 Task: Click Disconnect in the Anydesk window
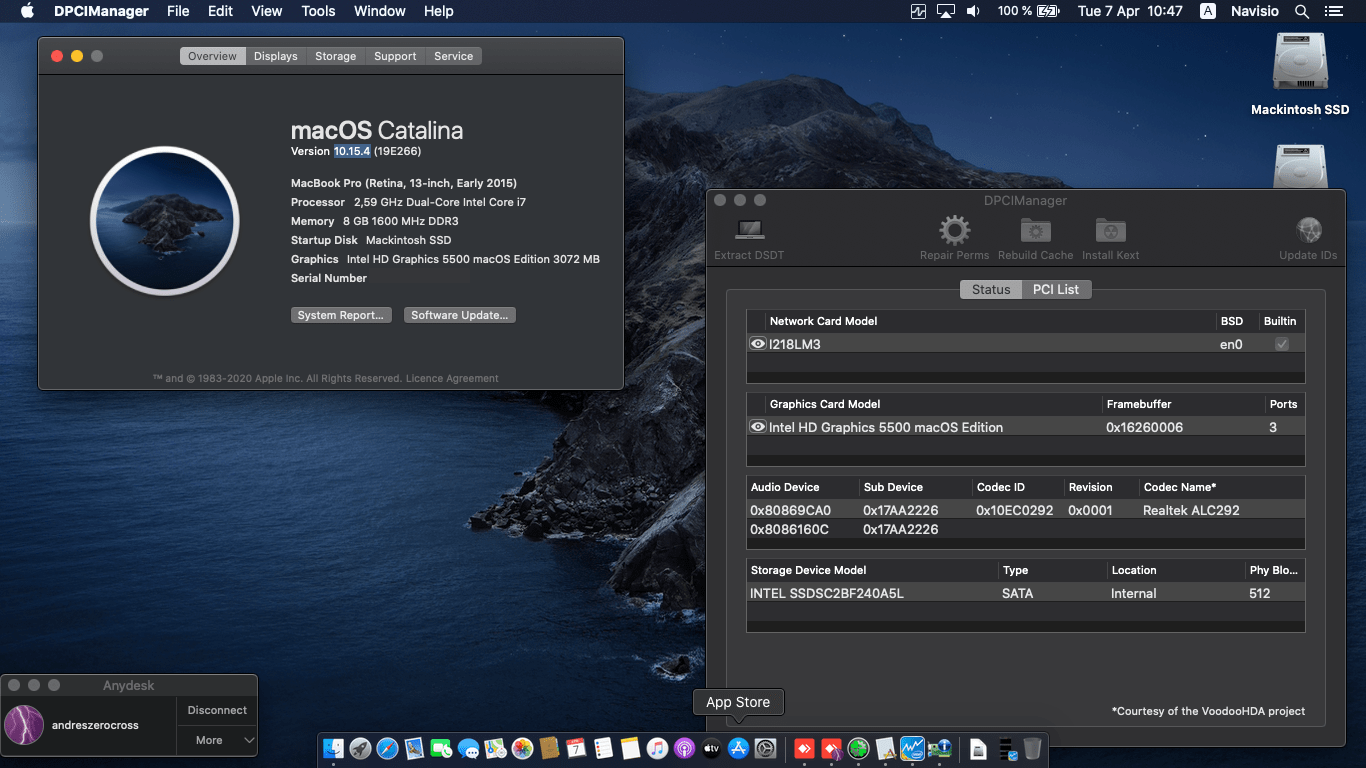(216, 710)
